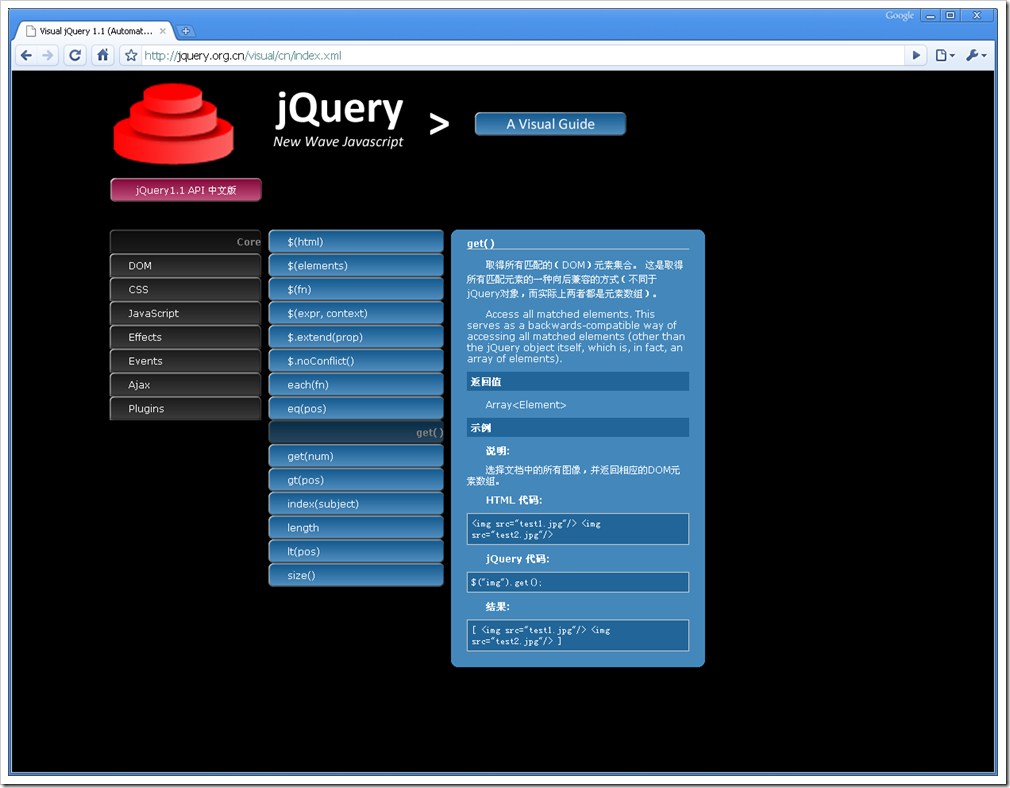Click the HTML 代码 code box
This screenshot has height=788, width=1010.
point(578,529)
